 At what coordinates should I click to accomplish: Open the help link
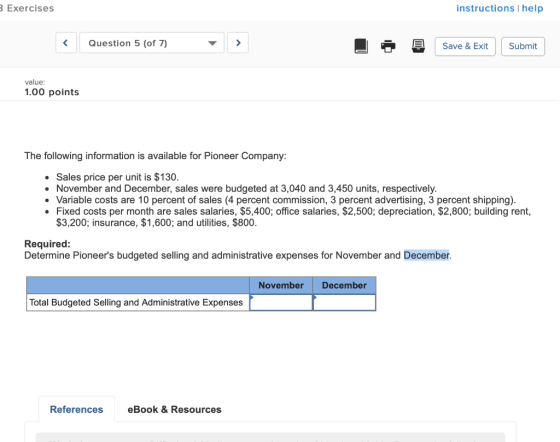(x=532, y=8)
